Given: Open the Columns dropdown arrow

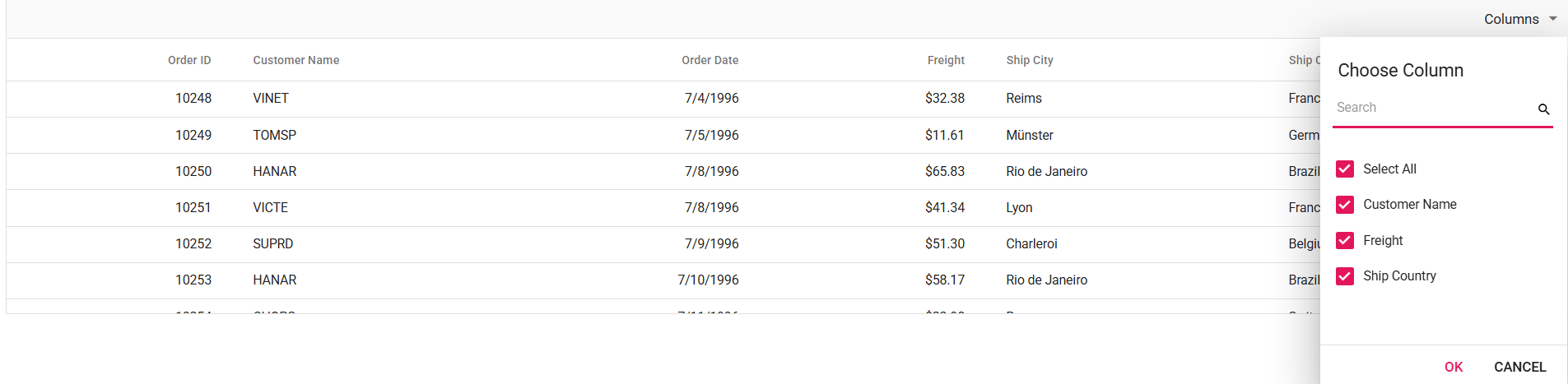Looking at the screenshot, I should pos(1552,19).
